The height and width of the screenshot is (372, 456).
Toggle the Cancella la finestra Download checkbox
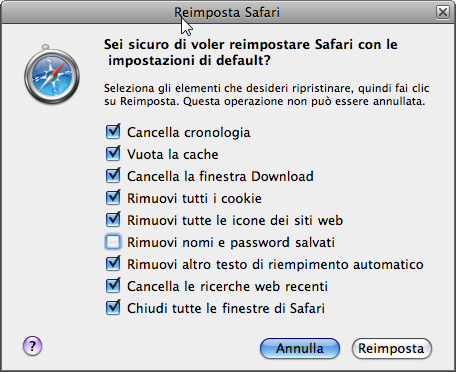pos(113,176)
